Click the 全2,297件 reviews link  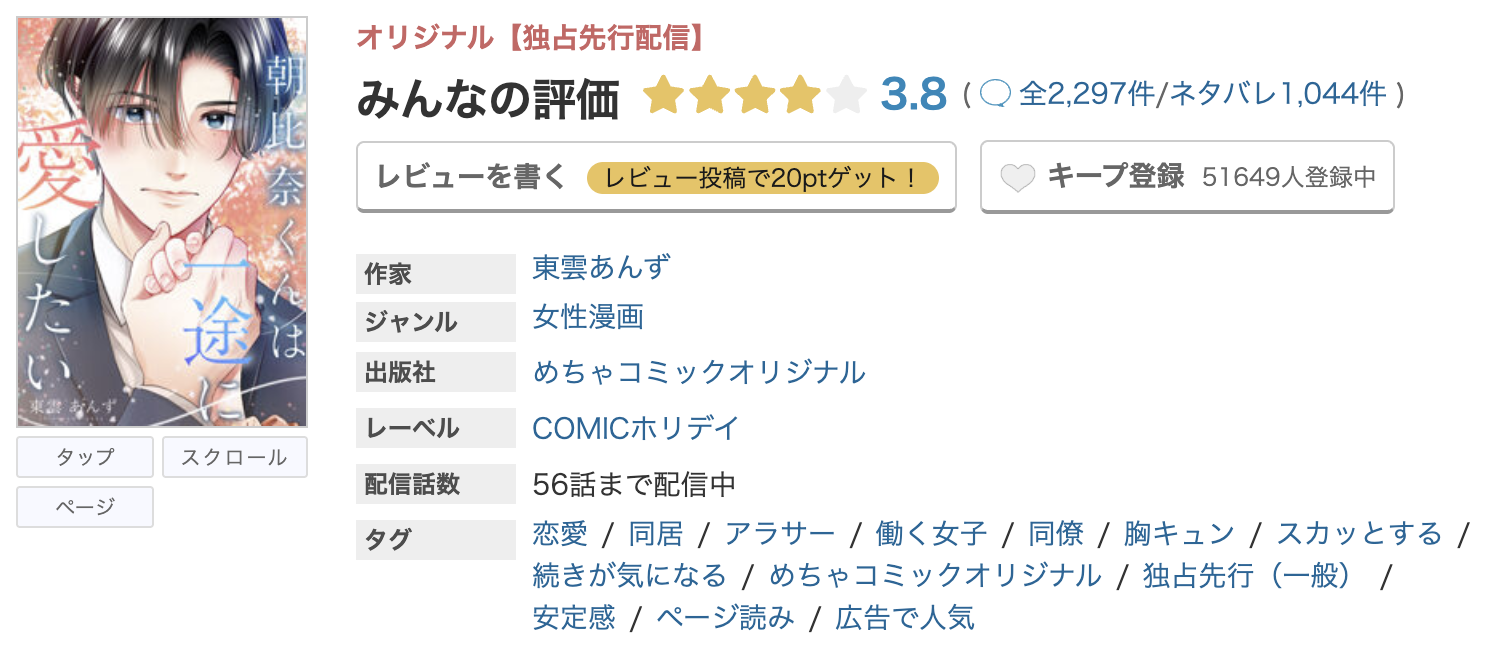(x=1087, y=95)
